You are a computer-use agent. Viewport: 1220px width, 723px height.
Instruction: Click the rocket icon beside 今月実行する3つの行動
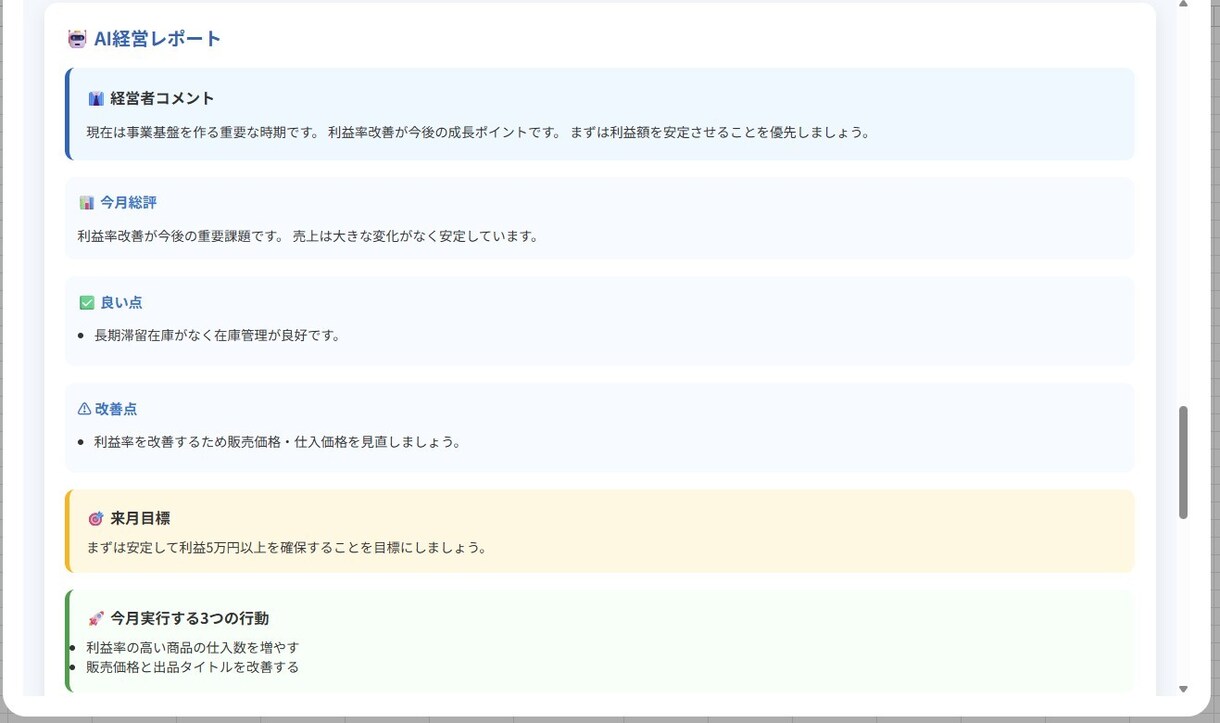pyautogui.click(x=96, y=619)
